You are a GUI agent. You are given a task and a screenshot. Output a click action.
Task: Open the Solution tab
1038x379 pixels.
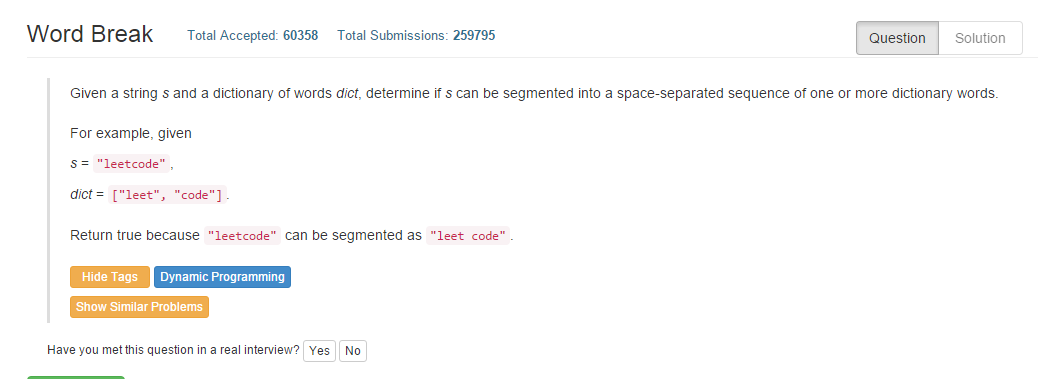tap(980, 38)
